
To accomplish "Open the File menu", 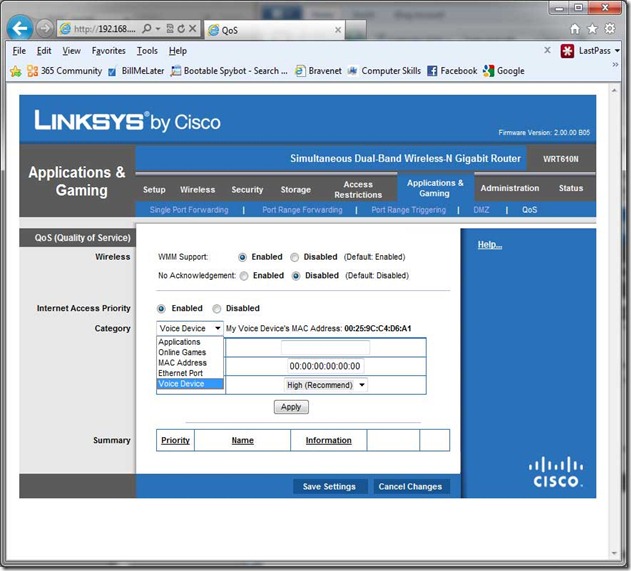I will [x=19, y=51].
